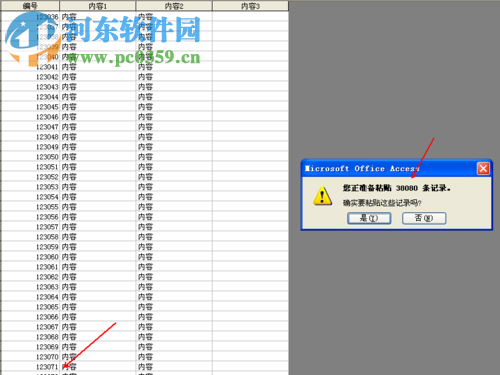Select cell 123067 in 编号 column
This screenshot has height=375, width=500.
point(31,327)
